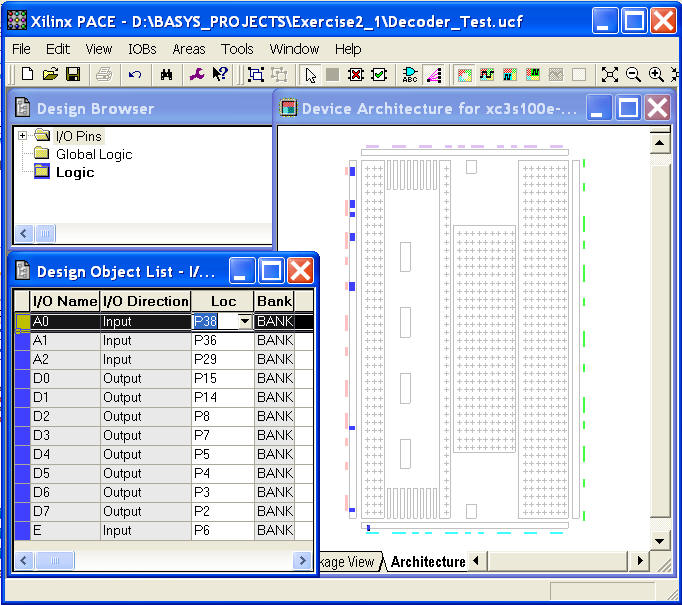Select the arrow pointer tool

point(310,75)
